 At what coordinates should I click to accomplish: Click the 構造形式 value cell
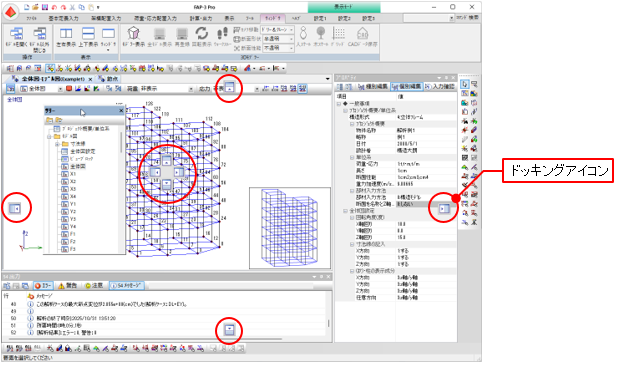[426, 117]
